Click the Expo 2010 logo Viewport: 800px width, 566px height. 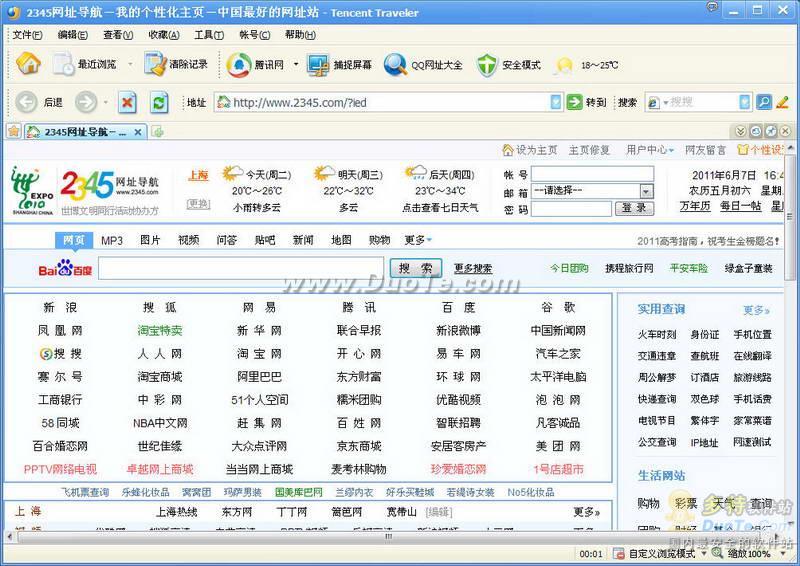(x=33, y=190)
